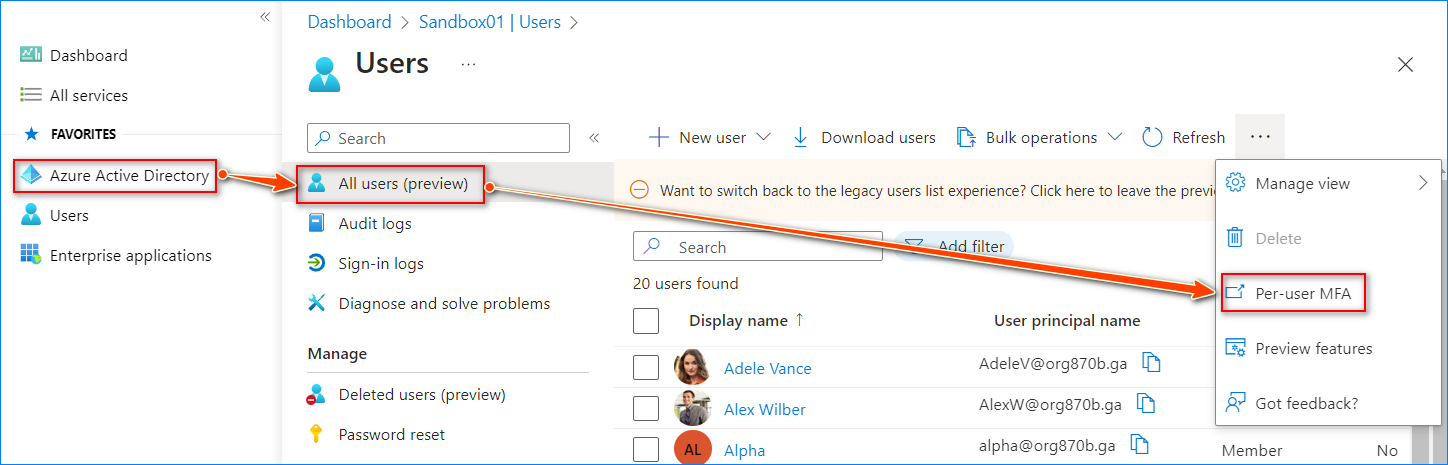1448x465 pixels.
Task: Collapse the Users blade menu
Action: [594, 138]
